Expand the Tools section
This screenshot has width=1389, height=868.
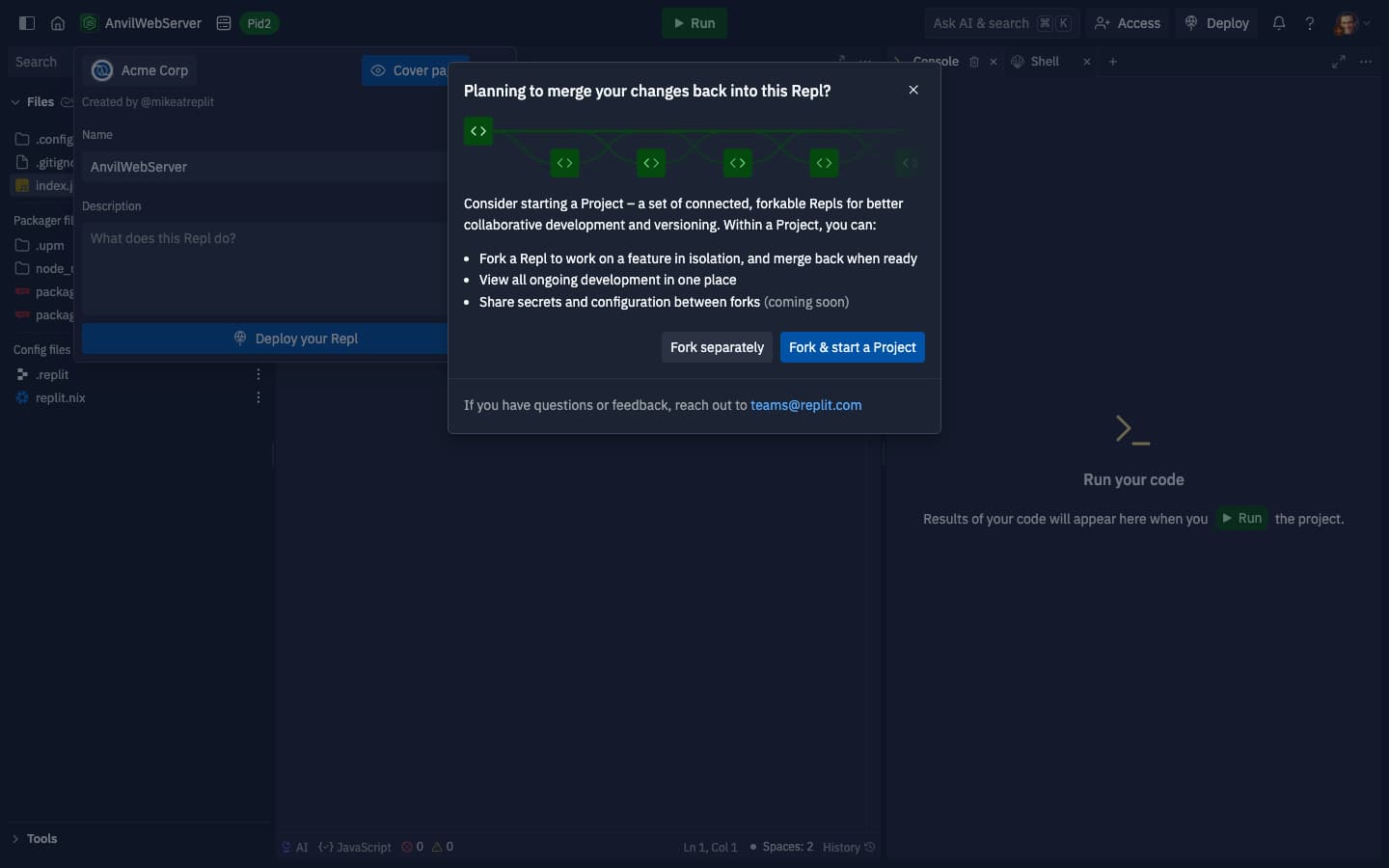coord(14,839)
